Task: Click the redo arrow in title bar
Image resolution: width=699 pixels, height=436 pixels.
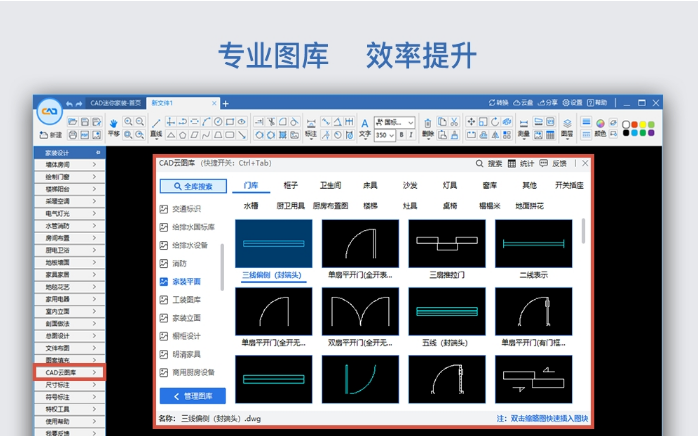Action: tap(79, 103)
